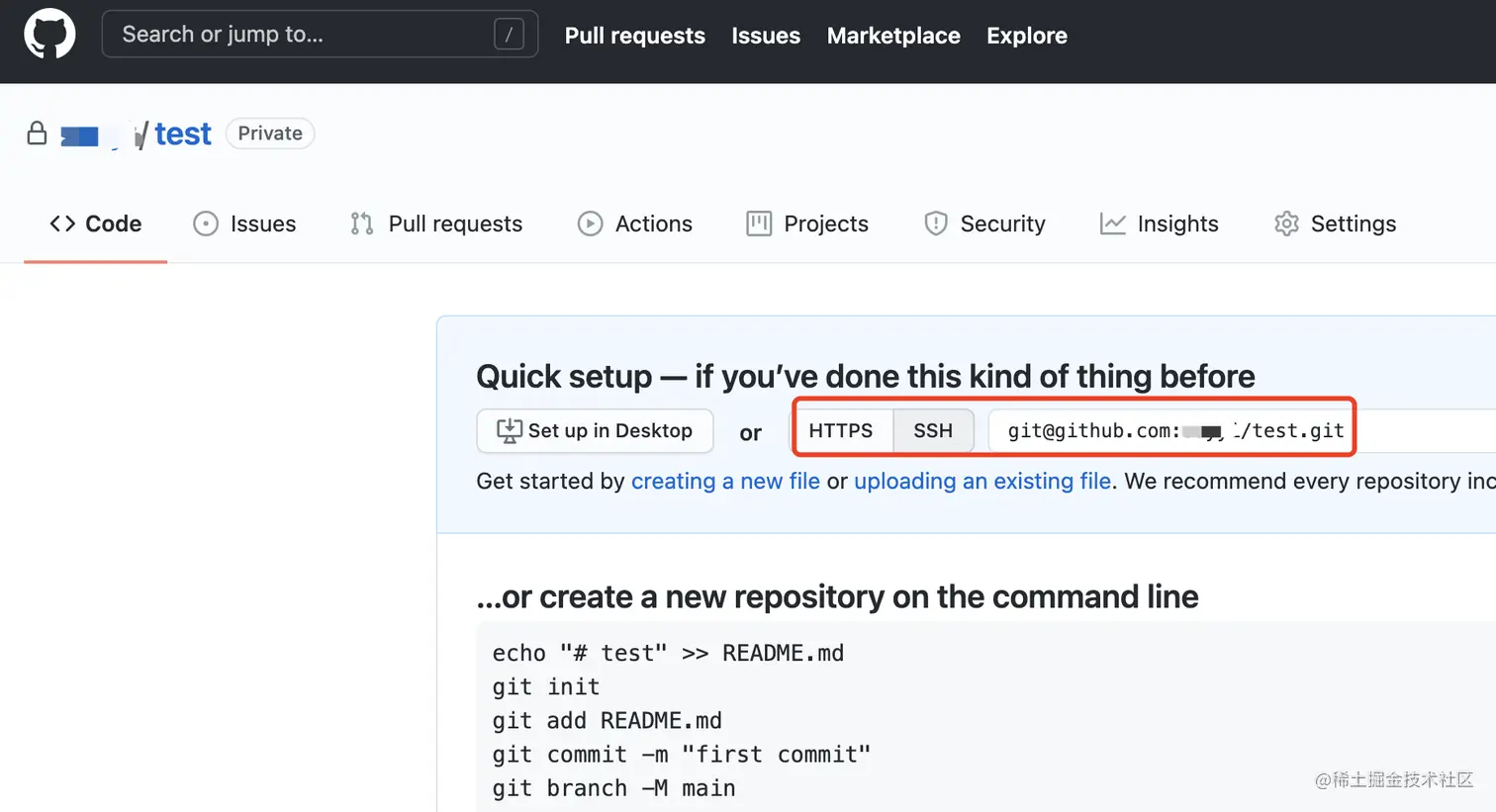Click the desktop download icon
The height and width of the screenshot is (812, 1496).
click(x=510, y=430)
